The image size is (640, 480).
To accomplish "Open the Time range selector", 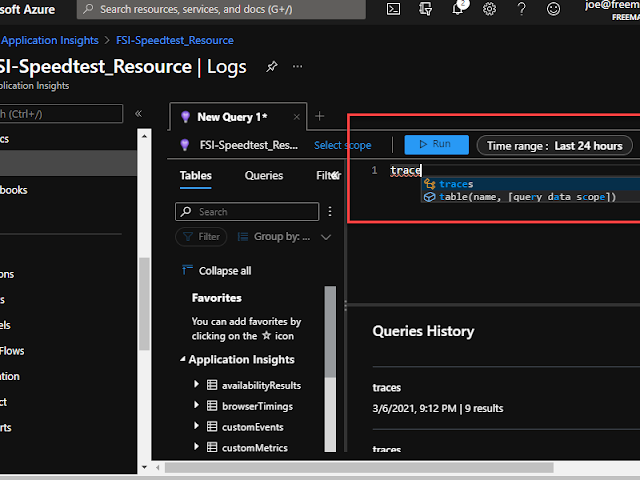I will point(554,145).
